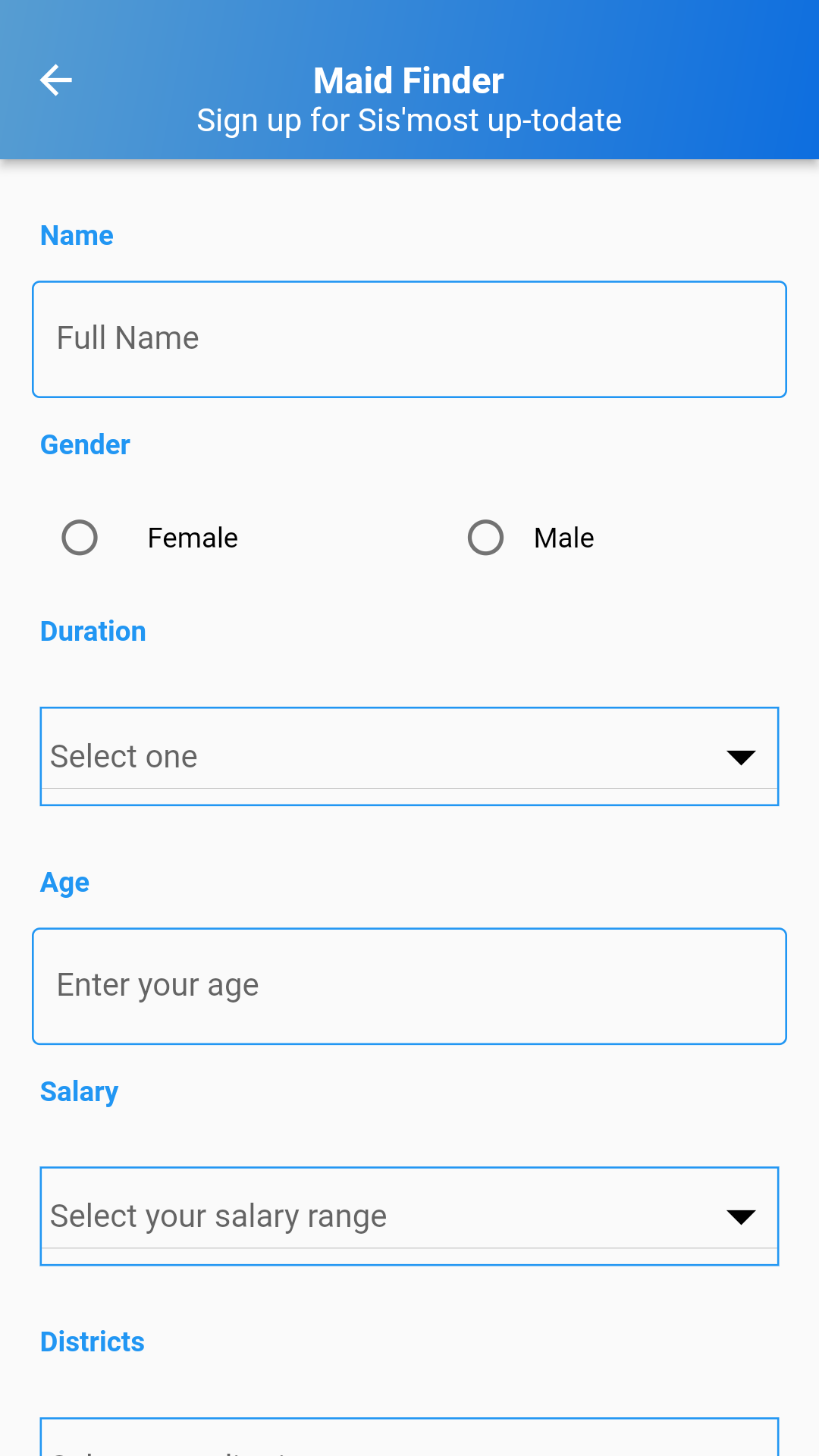The width and height of the screenshot is (819, 1456).
Task: Click the Districts section label
Action: [x=93, y=1342]
